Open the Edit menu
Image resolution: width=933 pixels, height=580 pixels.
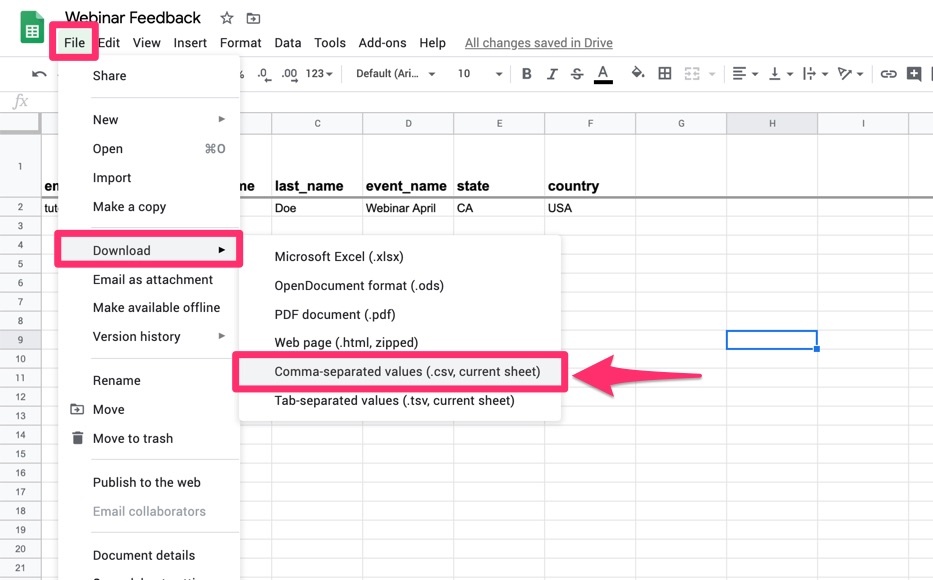point(109,43)
